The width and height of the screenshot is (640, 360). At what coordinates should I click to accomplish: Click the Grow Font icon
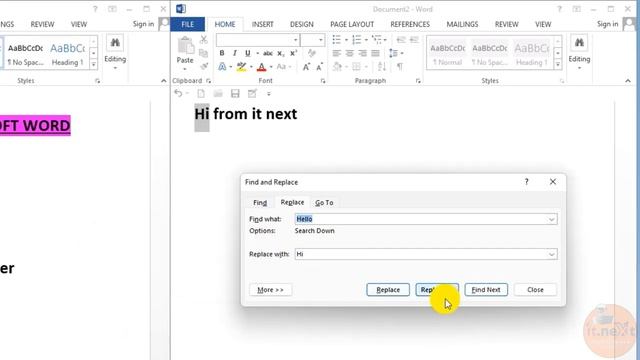point(306,67)
